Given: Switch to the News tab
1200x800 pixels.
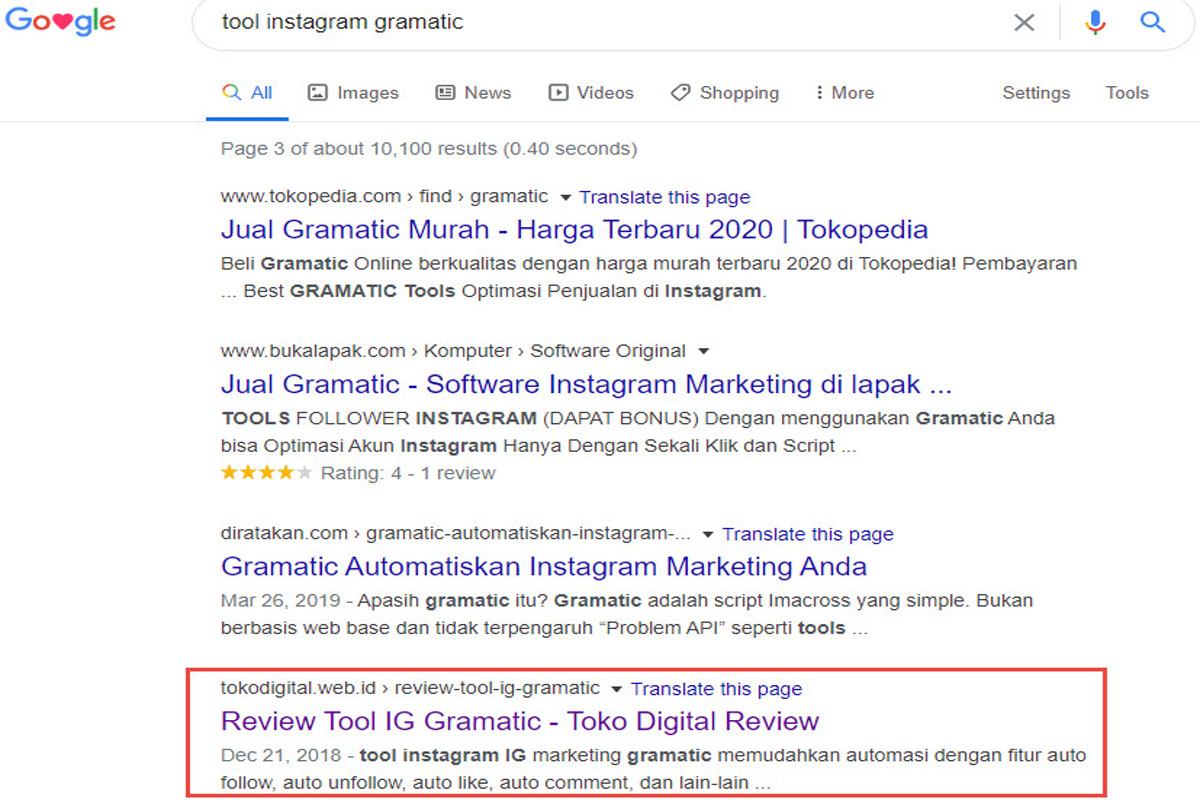Looking at the screenshot, I should (x=473, y=93).
